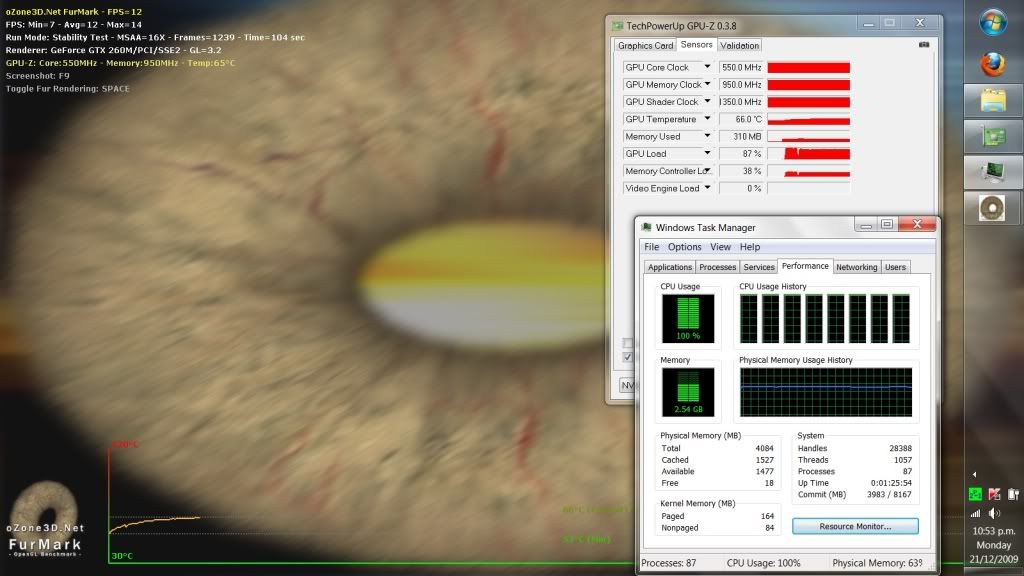The image size is (1024, 576).
Task: Open Task Manager Help menu
Action: [x=750, y=247]
